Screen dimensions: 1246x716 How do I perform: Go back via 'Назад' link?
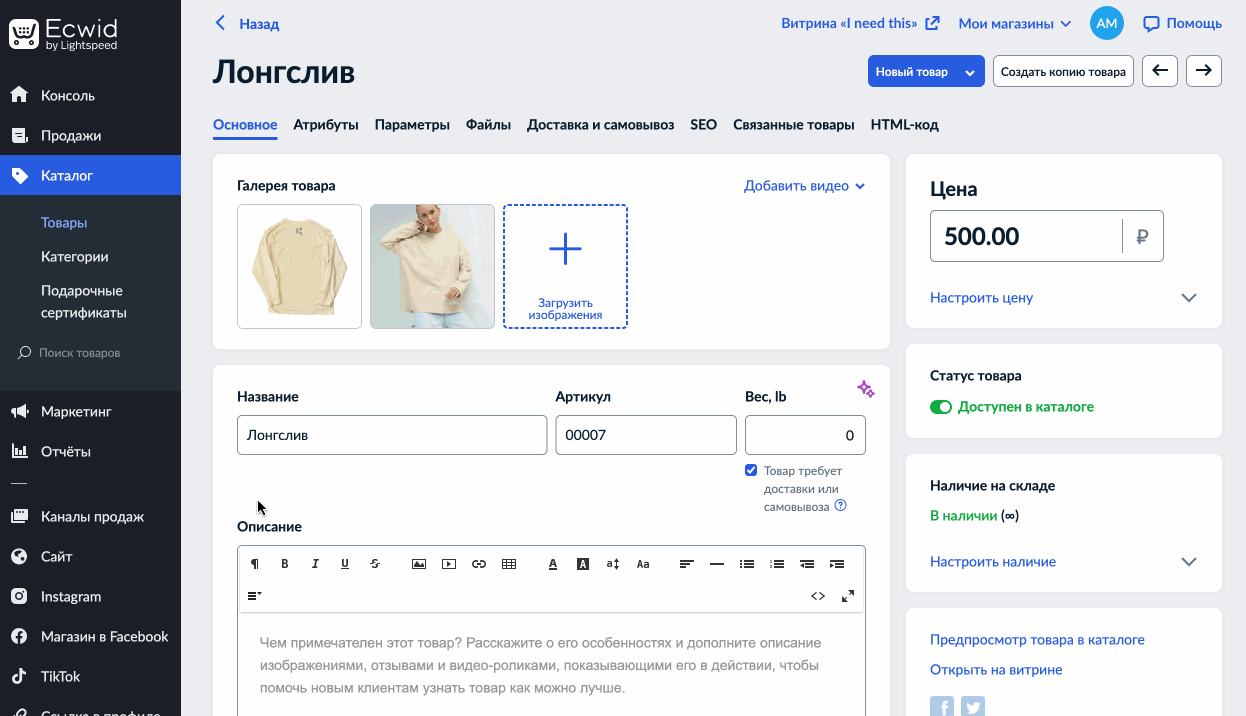tap(247, 23)
